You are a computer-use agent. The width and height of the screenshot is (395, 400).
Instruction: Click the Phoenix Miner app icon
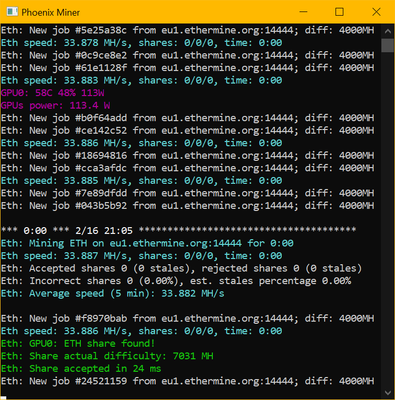12,12
